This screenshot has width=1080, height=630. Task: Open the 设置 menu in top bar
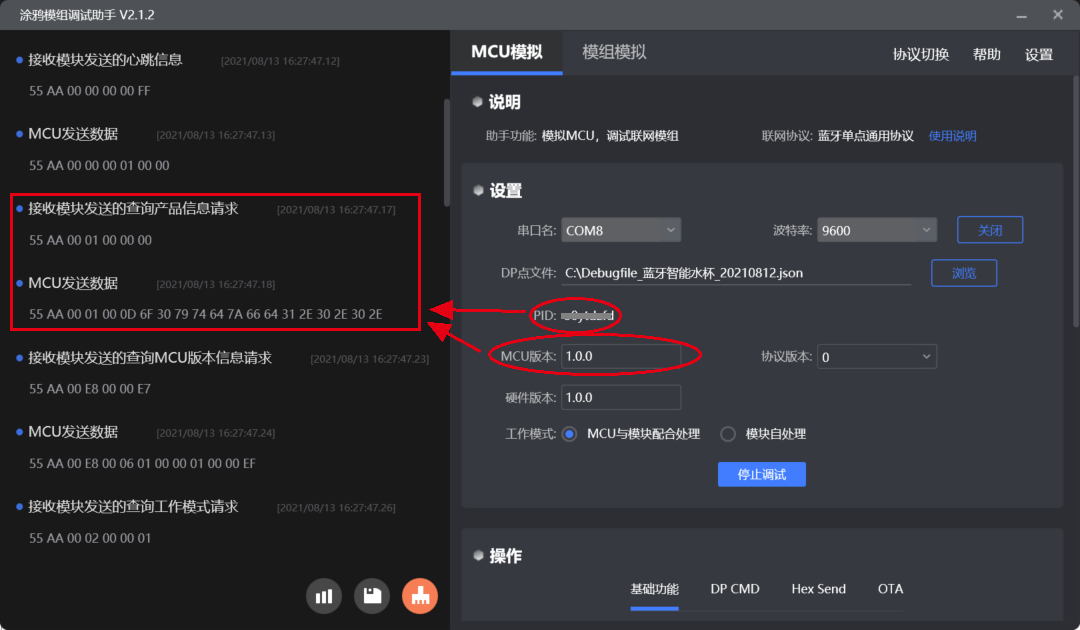[x=1039, y=54]
